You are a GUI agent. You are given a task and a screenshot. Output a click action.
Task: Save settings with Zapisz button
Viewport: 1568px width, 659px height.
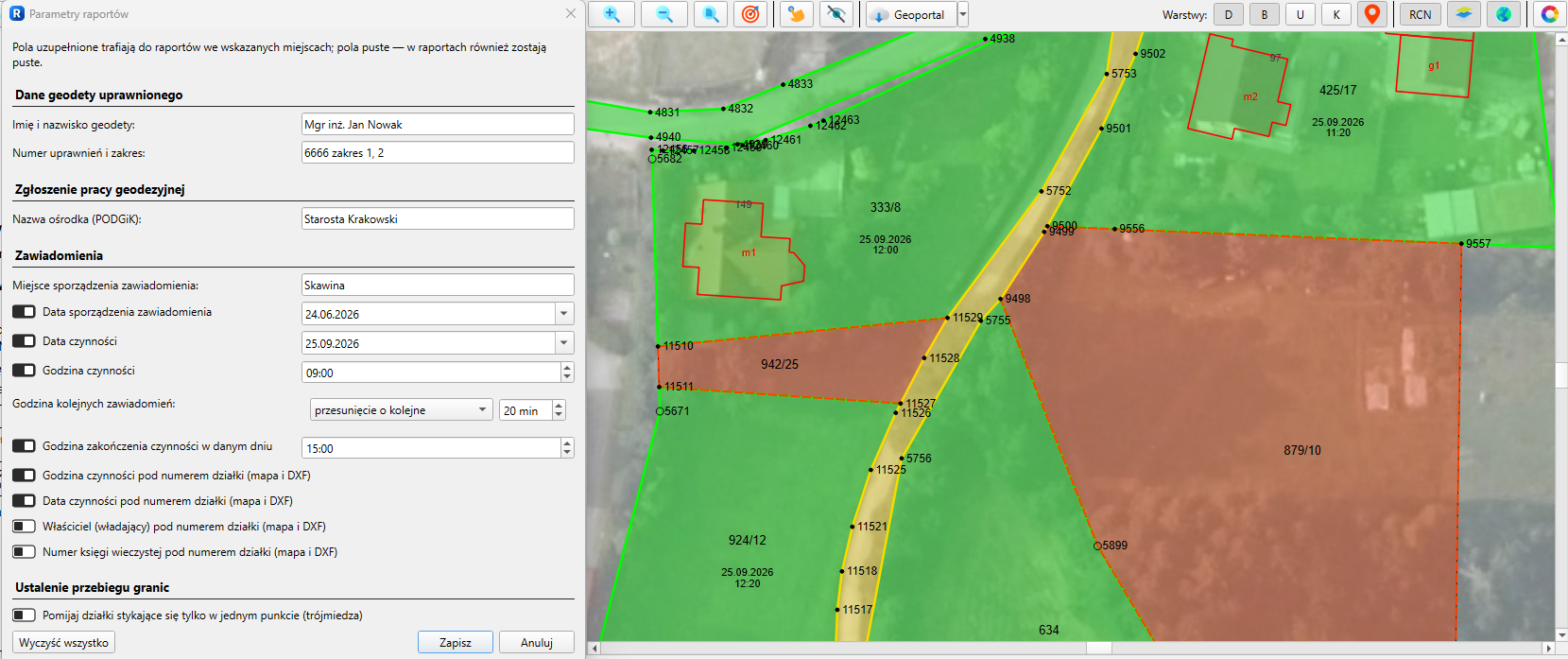[x=456, y=643]
